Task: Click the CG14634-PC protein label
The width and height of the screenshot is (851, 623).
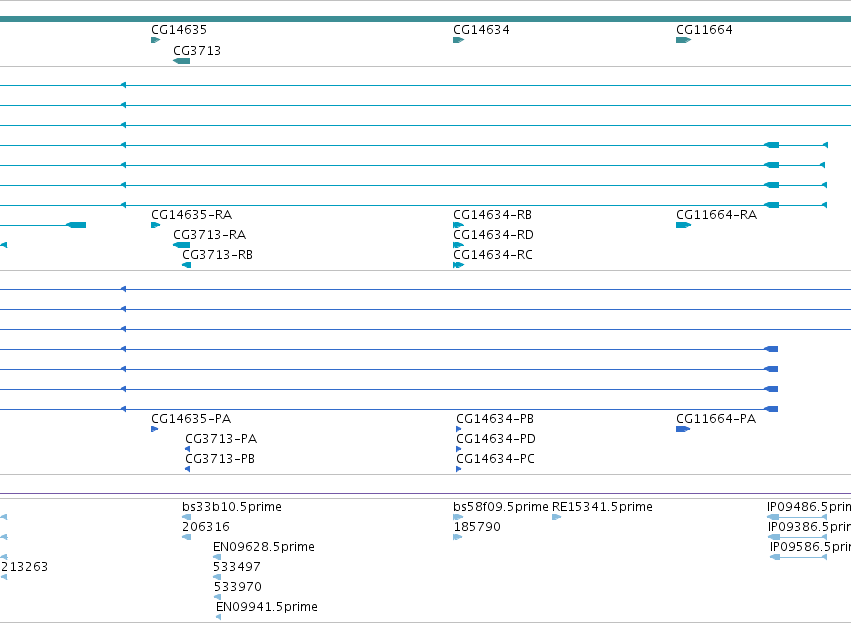Action: (x=496, y=459)
